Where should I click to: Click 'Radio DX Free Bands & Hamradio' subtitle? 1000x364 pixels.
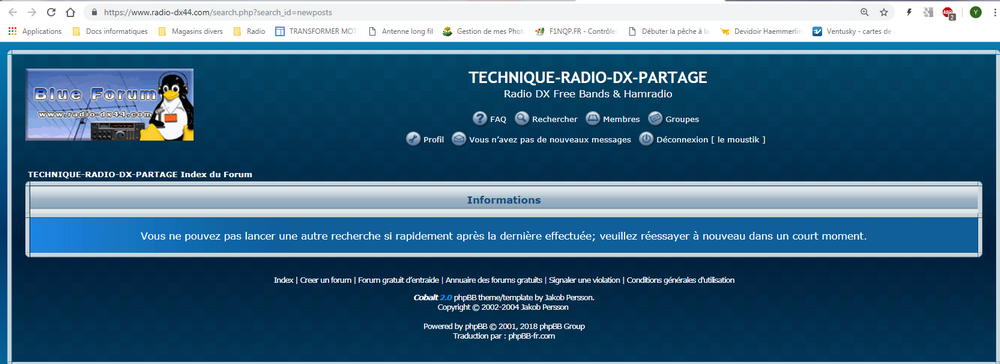coord(587,94)
